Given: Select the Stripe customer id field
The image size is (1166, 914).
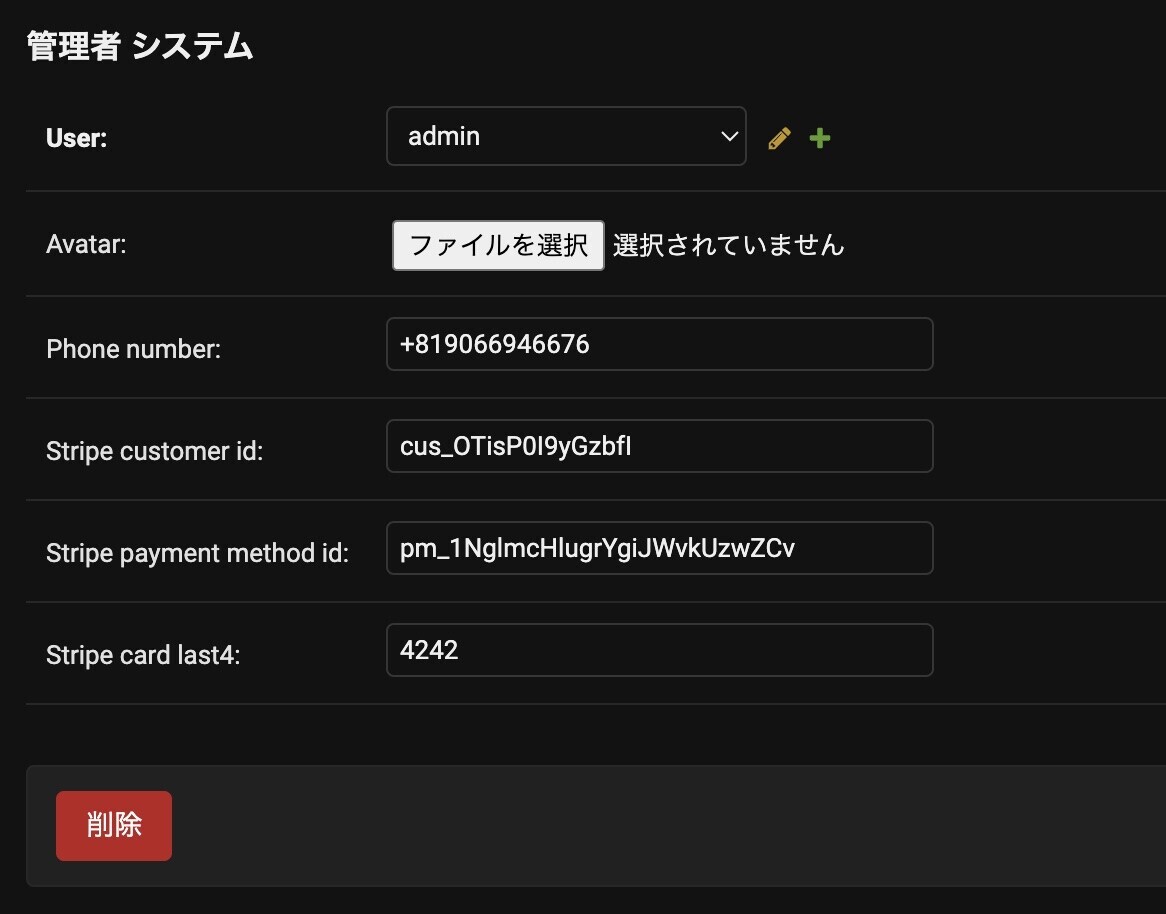Looking at the screenshot, I should 660,446.
